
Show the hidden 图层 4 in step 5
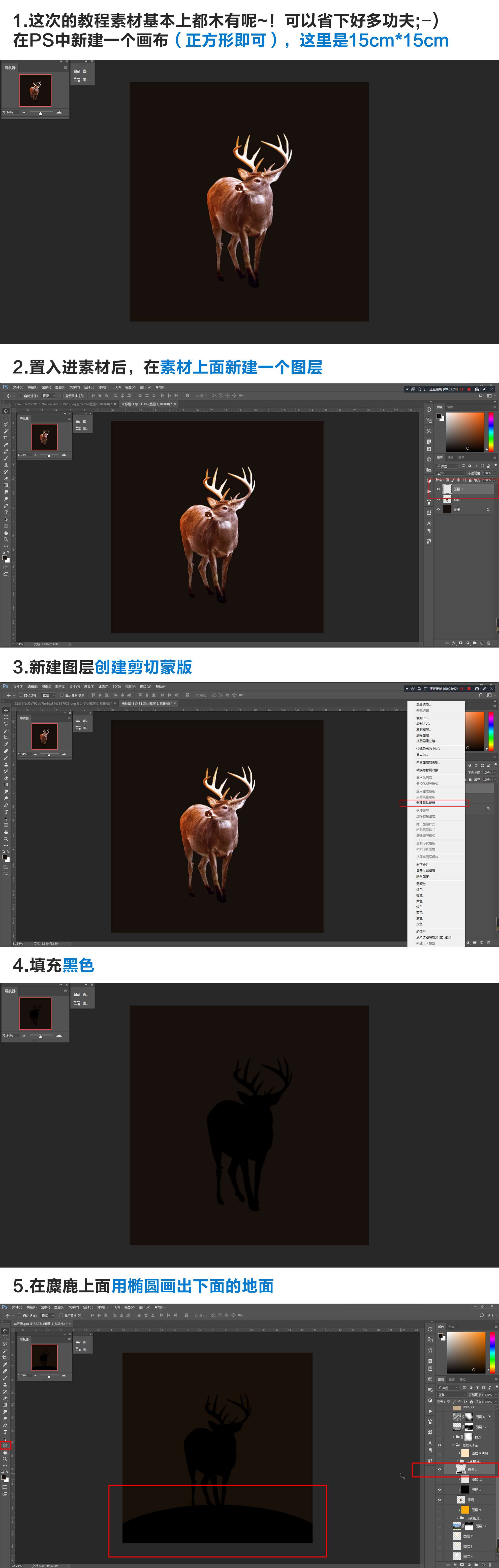coord(439,1556)
